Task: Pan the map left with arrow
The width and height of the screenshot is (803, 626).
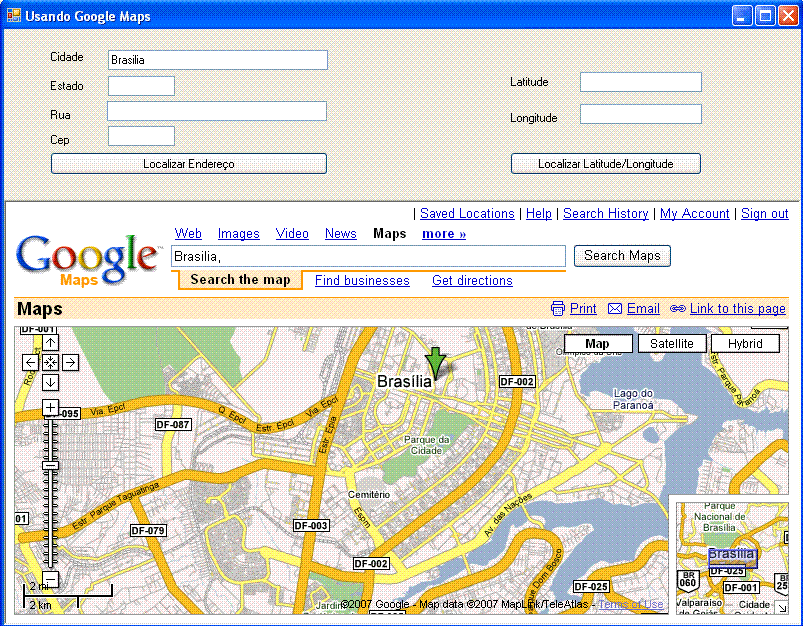Action: (31, 363)
